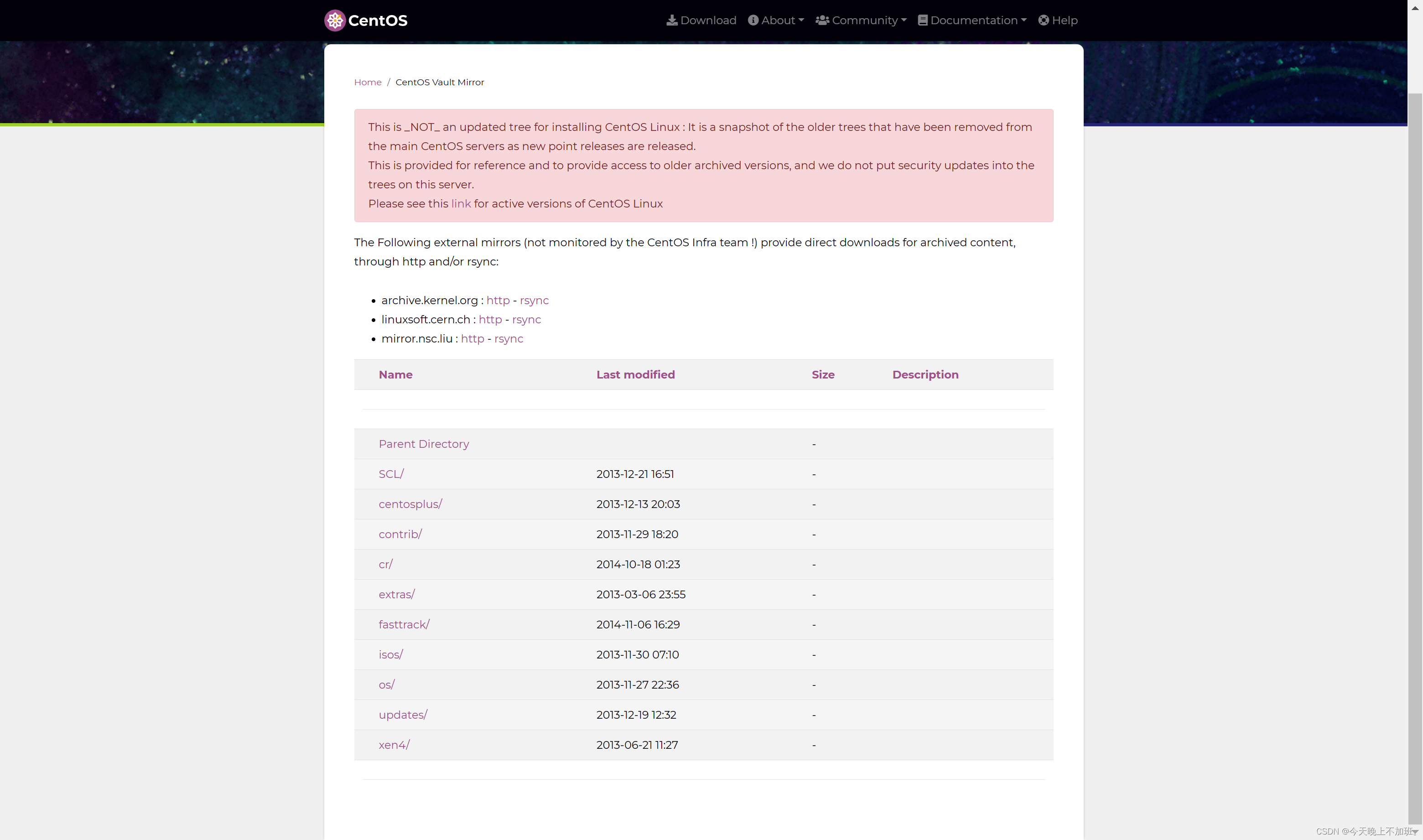
Task: Click the Documentation book icon
Action: (x=922, y=21)
